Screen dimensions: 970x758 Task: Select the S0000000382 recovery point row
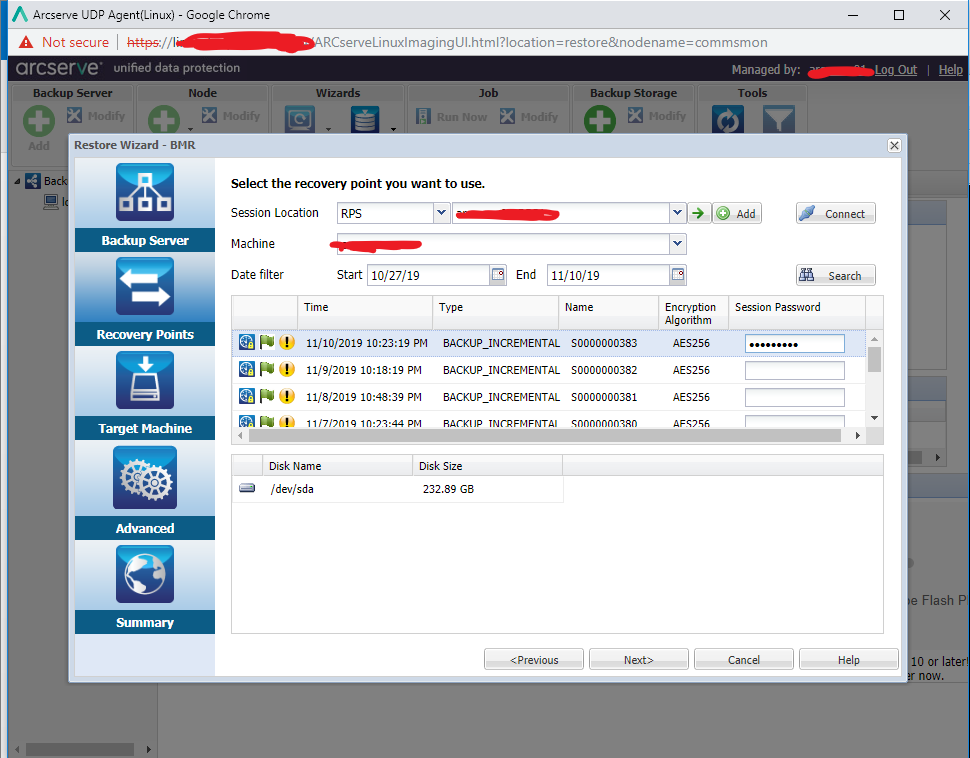click(549, 370)
